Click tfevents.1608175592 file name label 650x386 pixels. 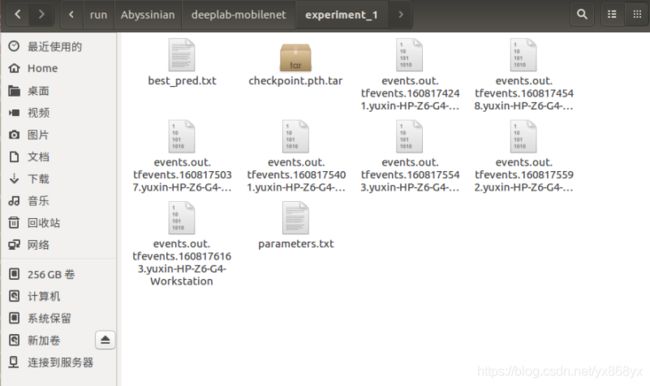(524, 175)
